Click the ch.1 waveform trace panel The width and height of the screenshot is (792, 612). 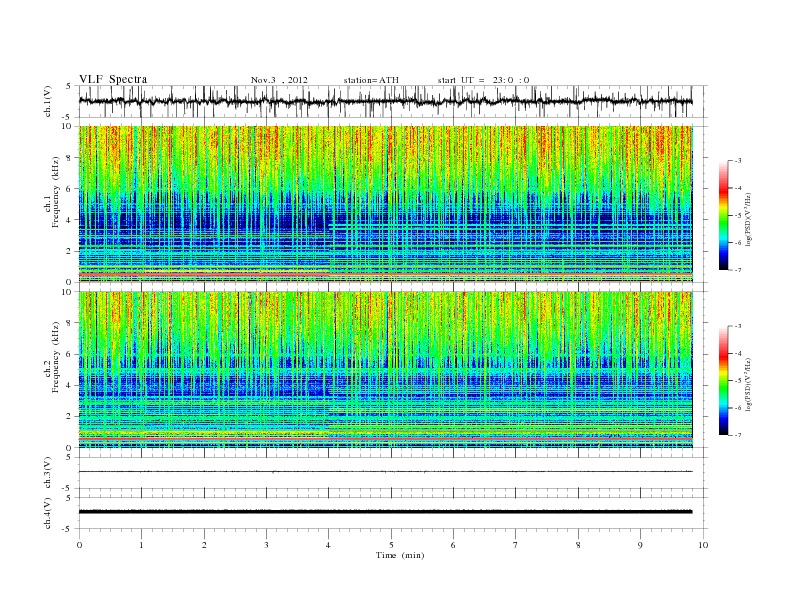393,101
